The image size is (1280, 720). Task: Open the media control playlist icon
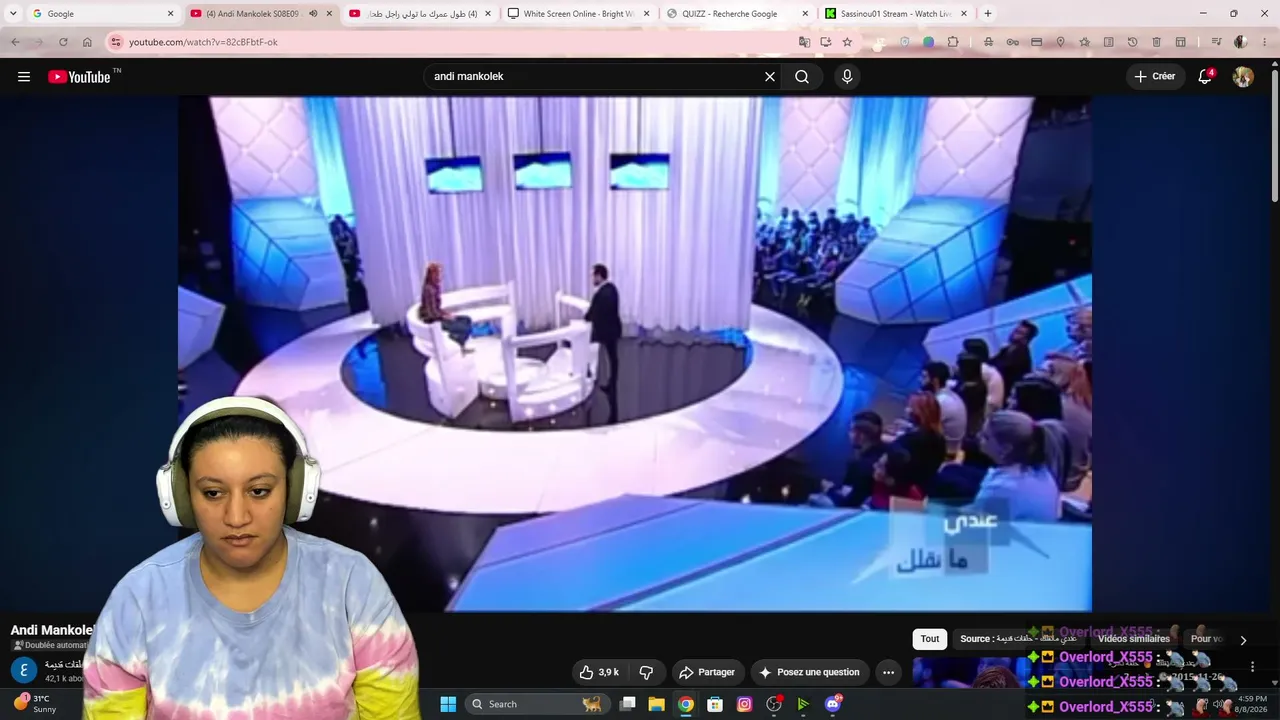(x=1216, y=42)
